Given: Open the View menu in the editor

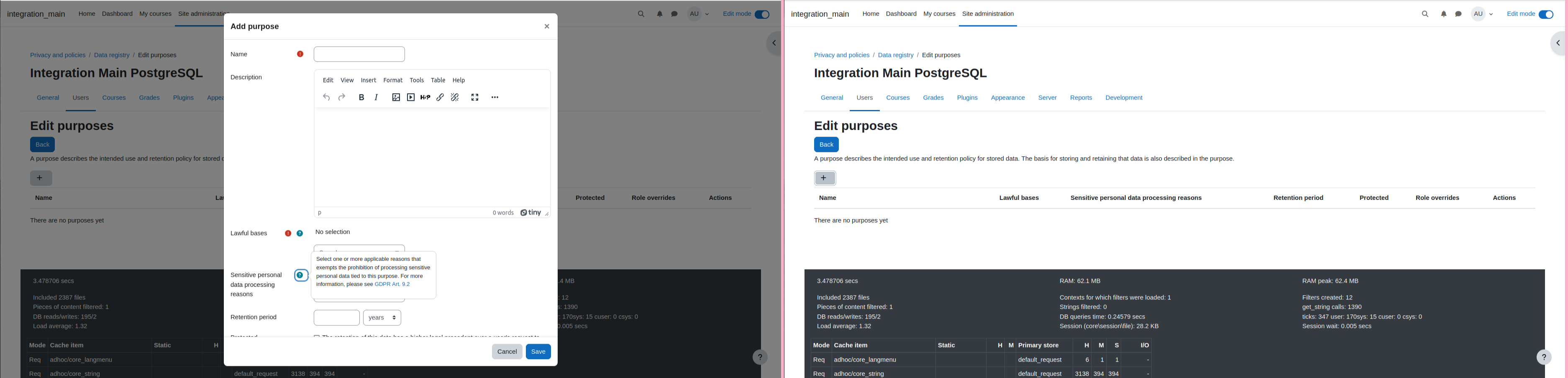Looking at the screenshot, I should click(x=347, y=80).
